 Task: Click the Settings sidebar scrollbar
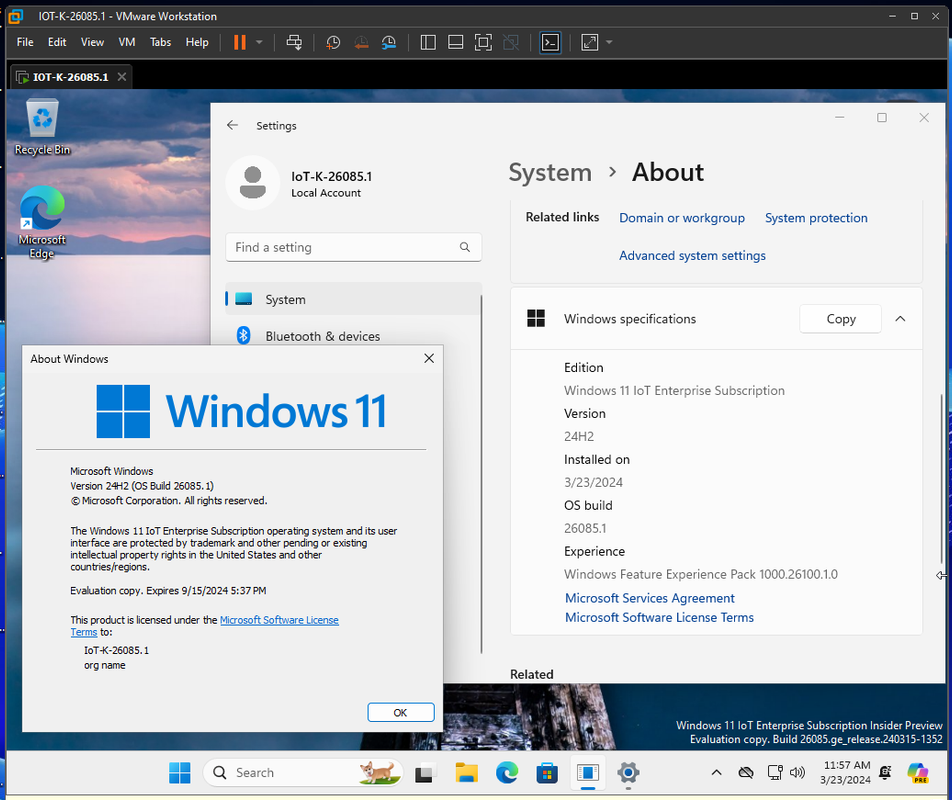click(481, 473)
